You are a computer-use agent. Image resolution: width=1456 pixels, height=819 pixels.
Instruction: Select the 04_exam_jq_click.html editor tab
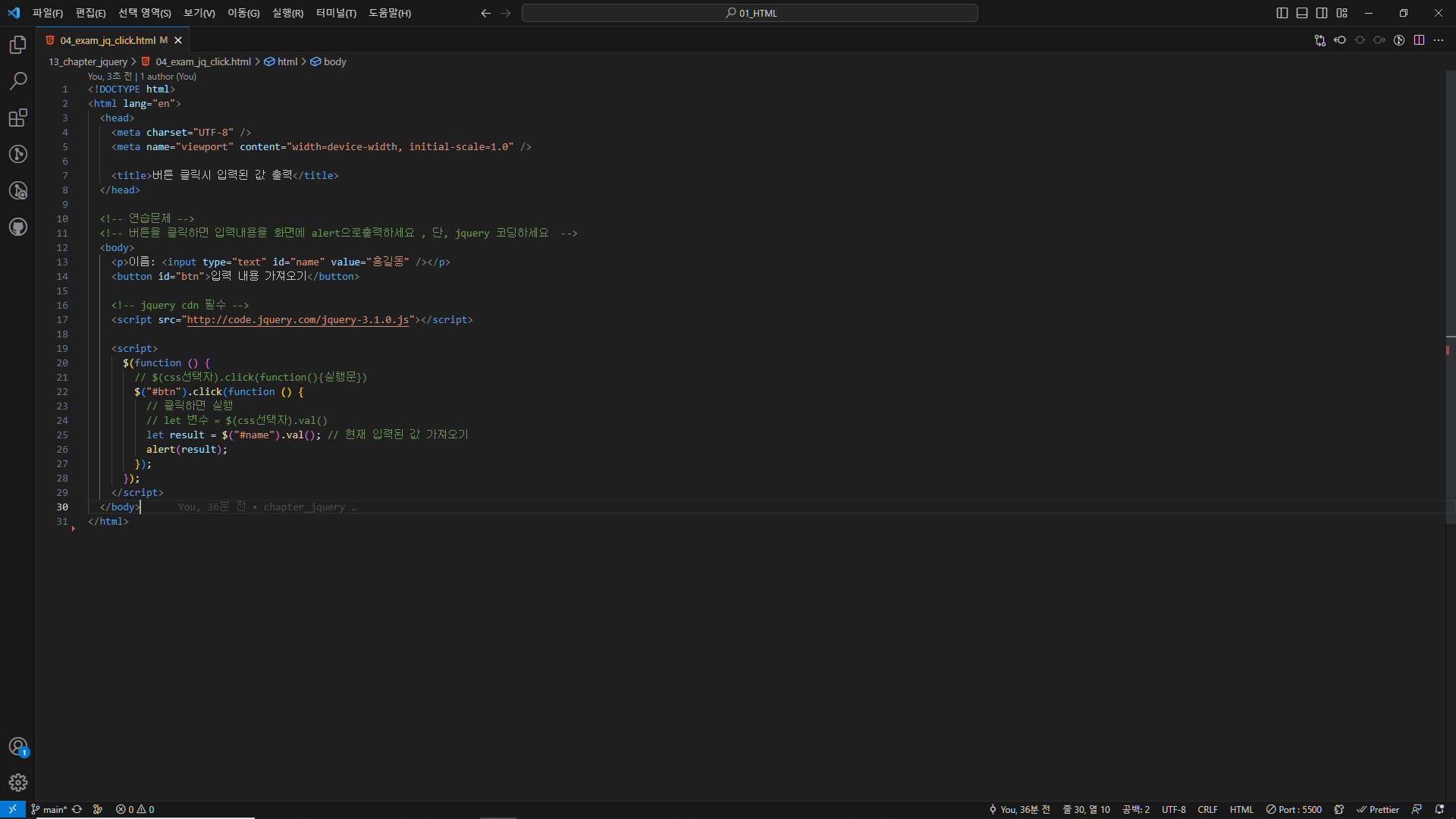[108, 40]
